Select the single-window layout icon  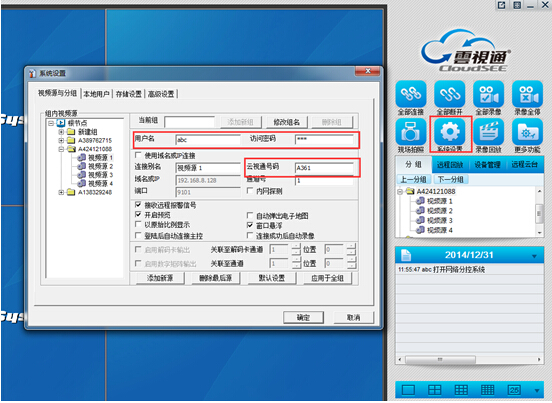408,390
